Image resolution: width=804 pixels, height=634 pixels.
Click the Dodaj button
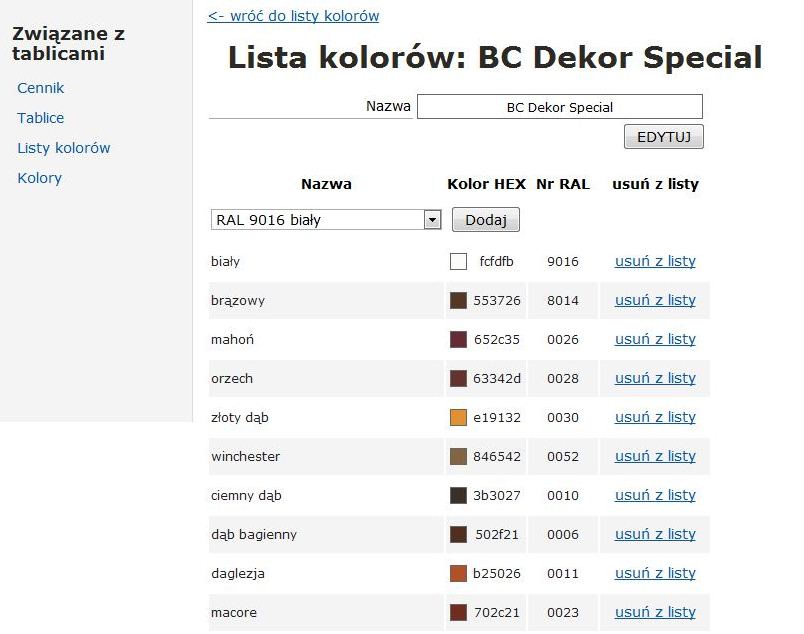(x=486, y=220)
